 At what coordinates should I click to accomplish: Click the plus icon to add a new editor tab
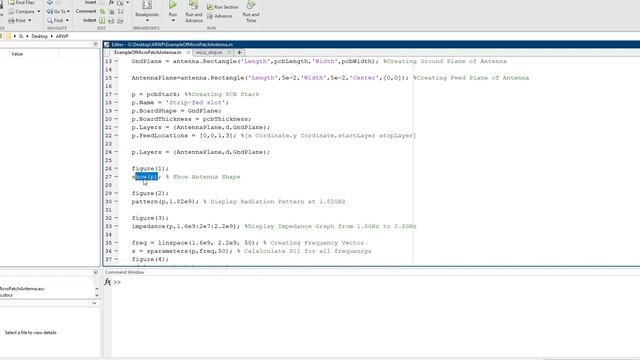pyautogui.click(x=240, y=53)
